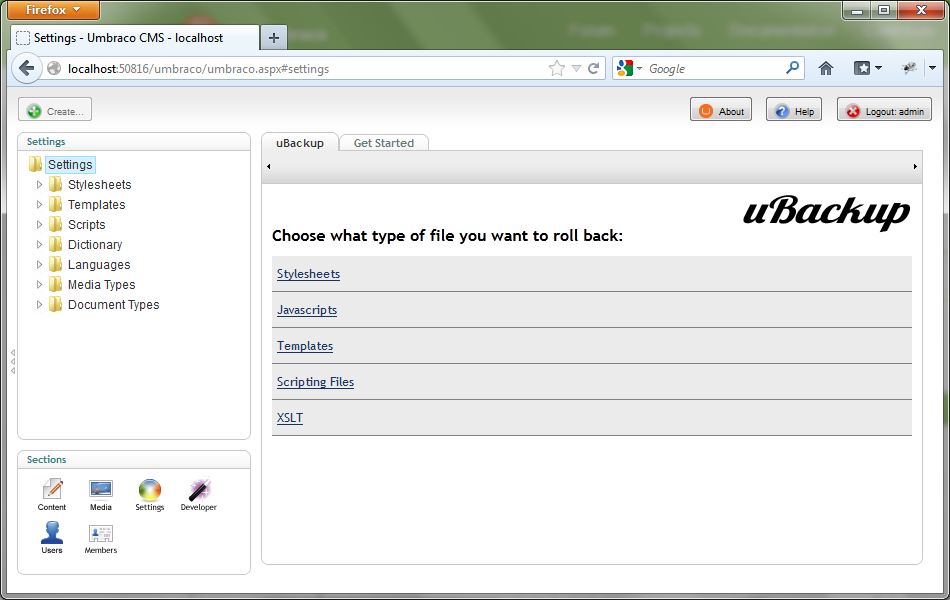Click the Stylesheets folder icon in tree
This screenshot has height=600, width=950.
pos(56,184)
